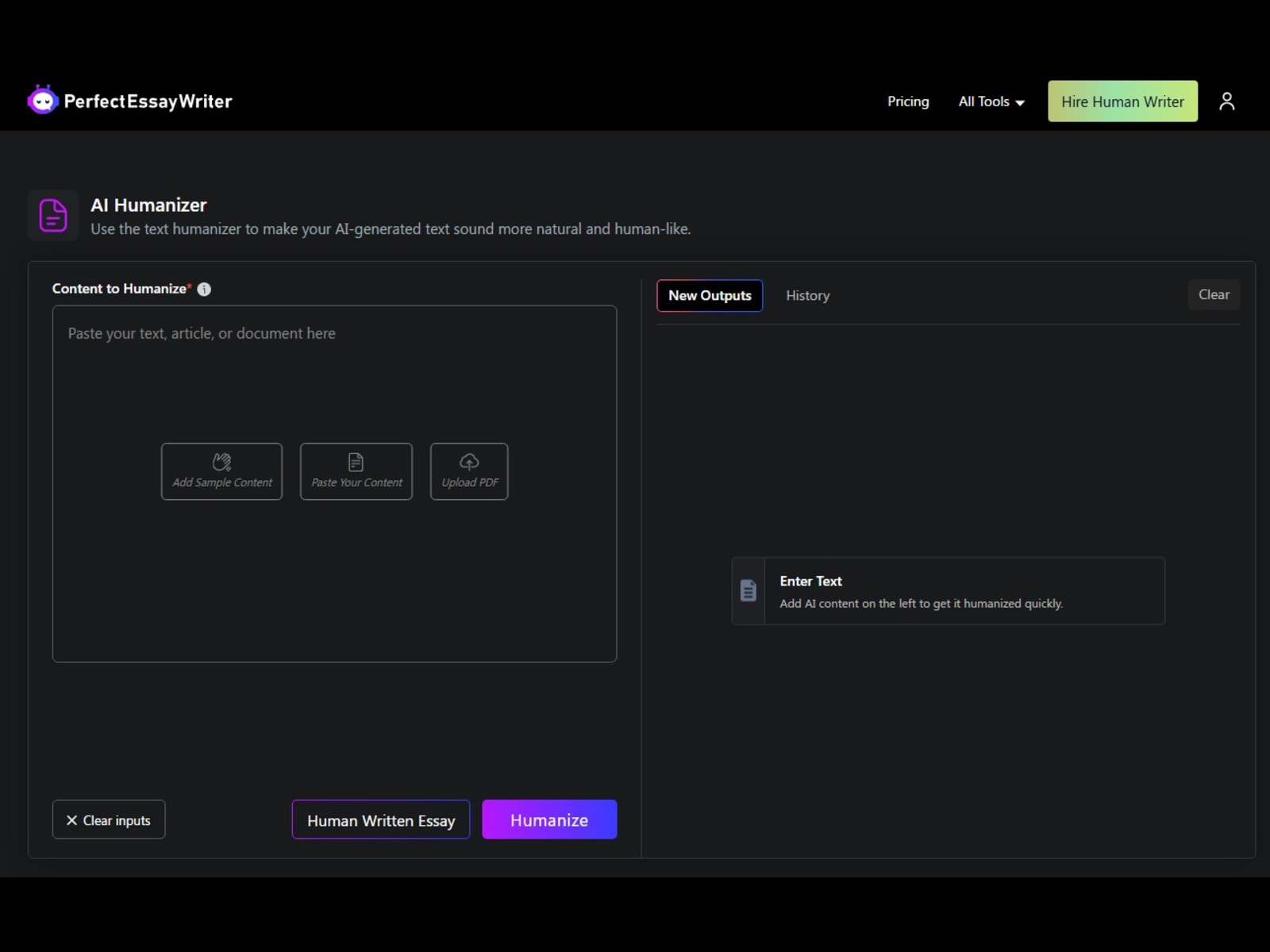This screenshot has height=952, width=1270.
Task: Click the waving hand Add Sample Content icon
Action: [x=221, y=462]
